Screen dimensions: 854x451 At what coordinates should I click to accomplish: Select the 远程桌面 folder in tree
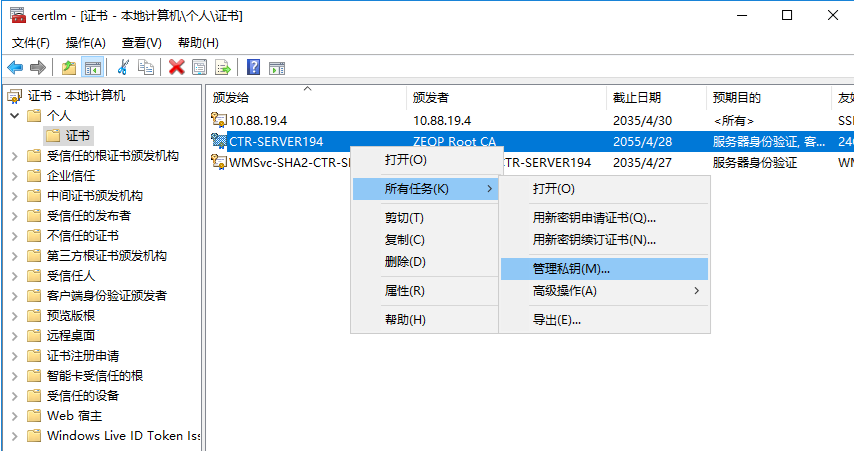71,335
